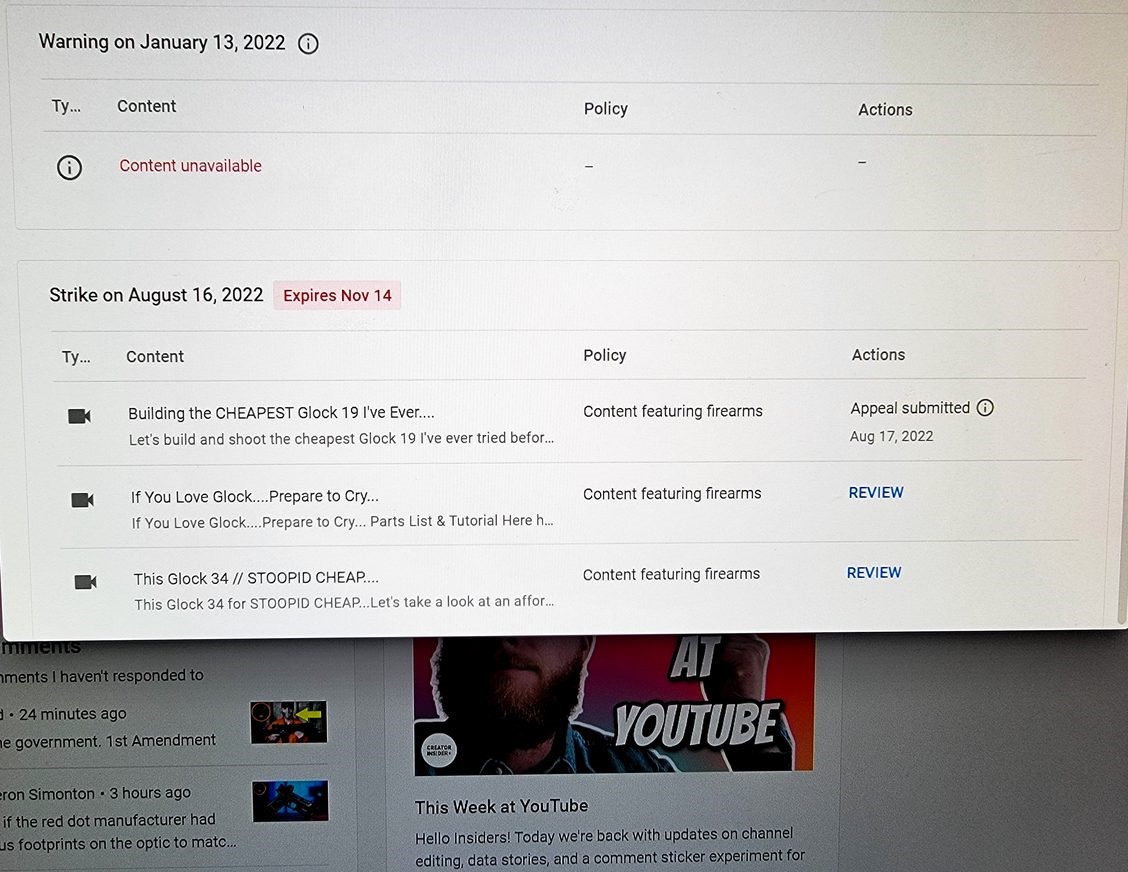Click description This Glock 34 for STOOPID CHEAP
The width and height of the screenshot is (1128, 872).
click(x=344, y=603)
